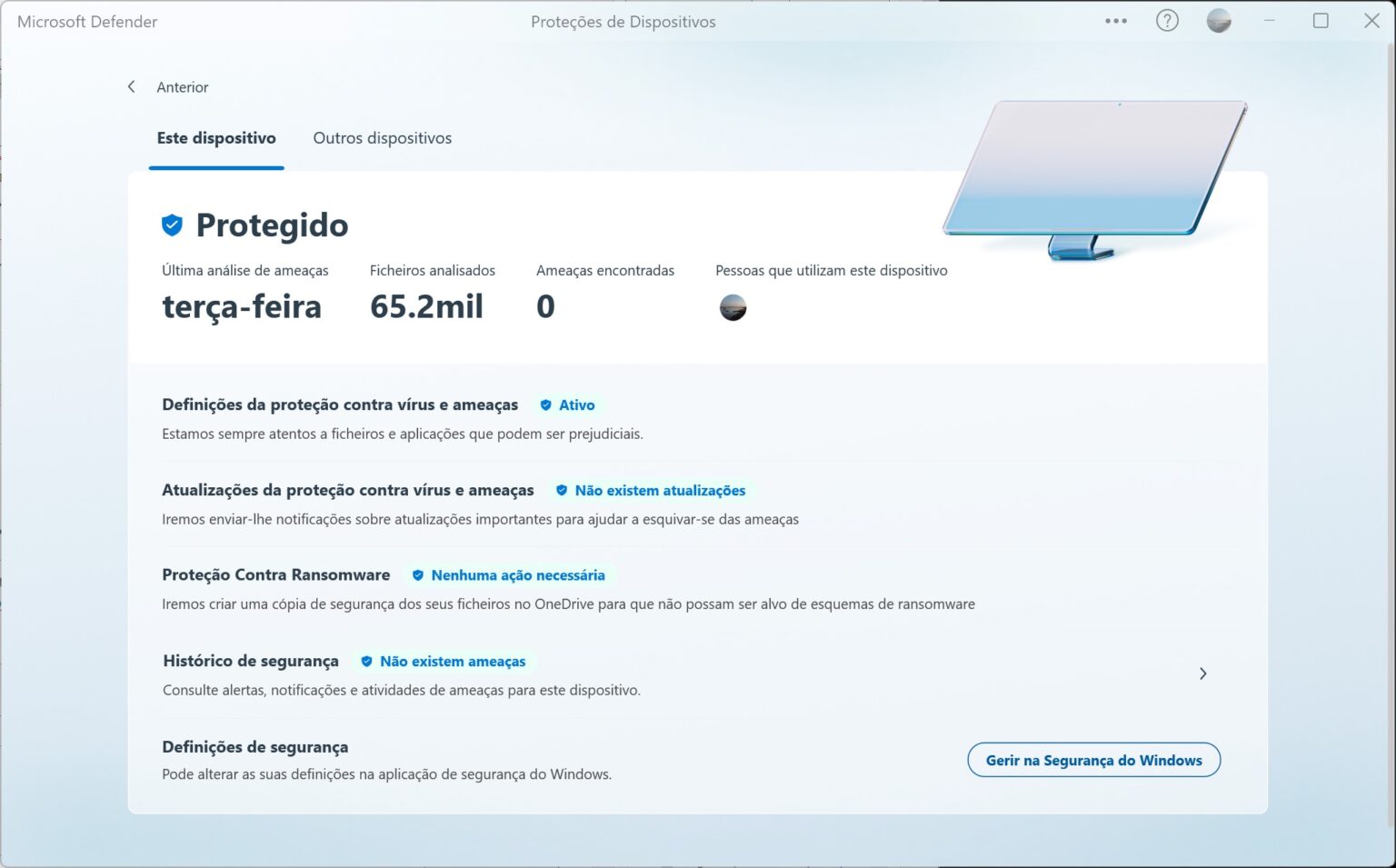Go back using the Anterior link
The height and width of the screenshot is (868, 1396).
point(182,87)
